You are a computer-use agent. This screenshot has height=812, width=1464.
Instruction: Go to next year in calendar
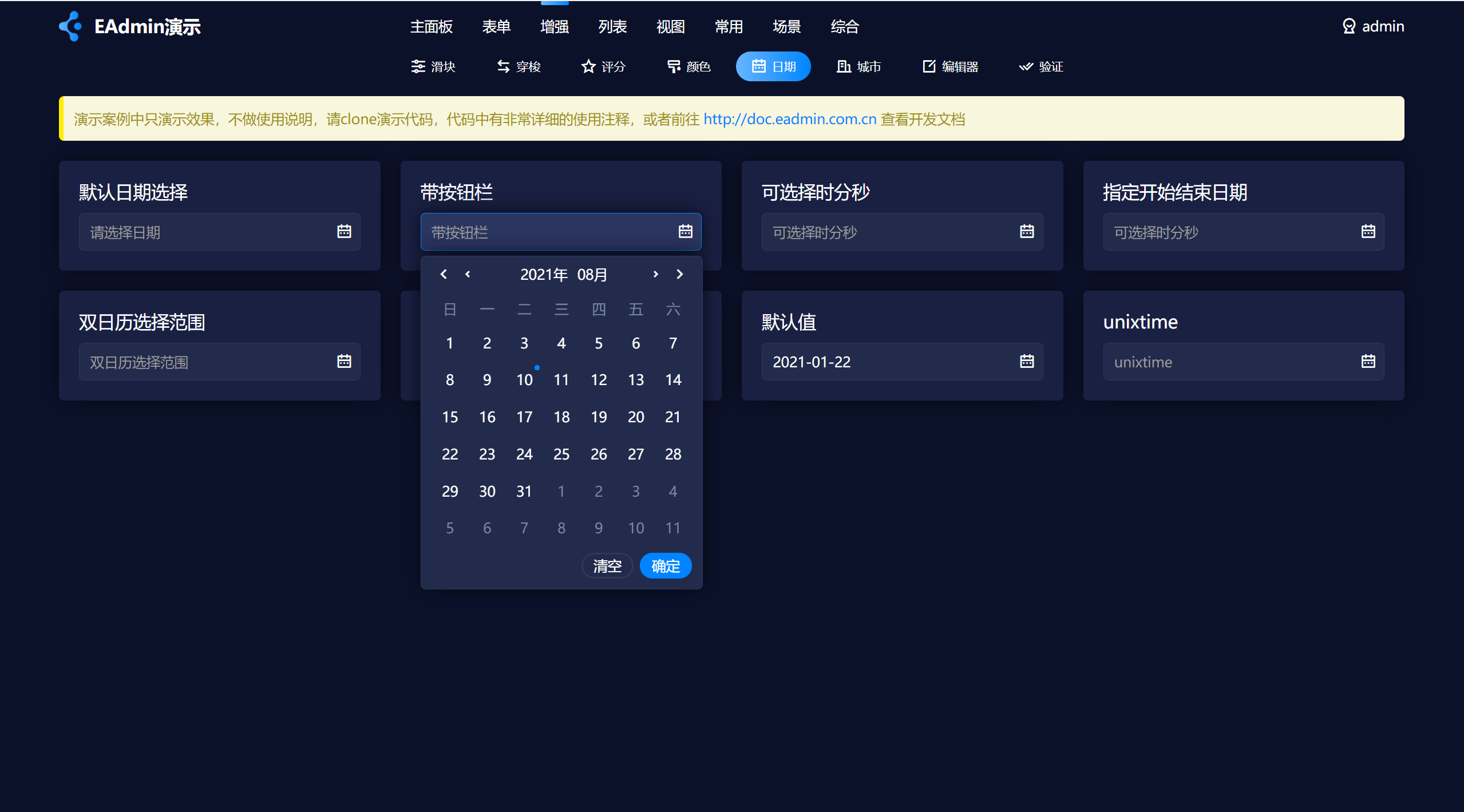pos(680,274)
